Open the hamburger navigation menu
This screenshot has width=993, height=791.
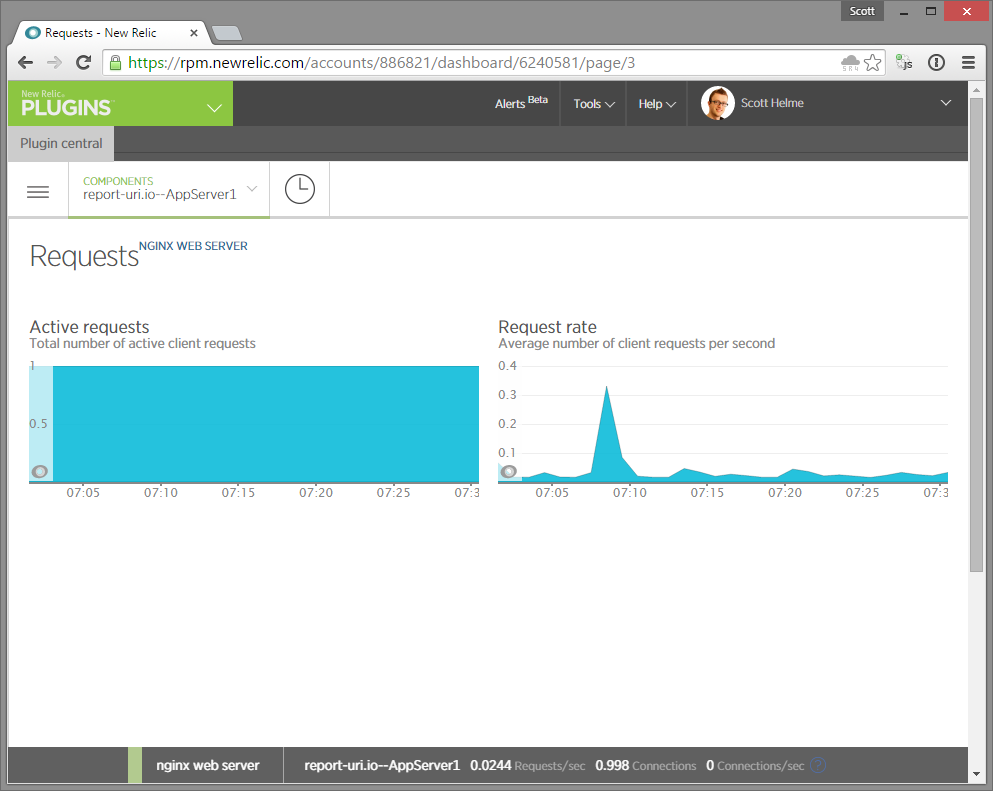(x=38, y=191)
